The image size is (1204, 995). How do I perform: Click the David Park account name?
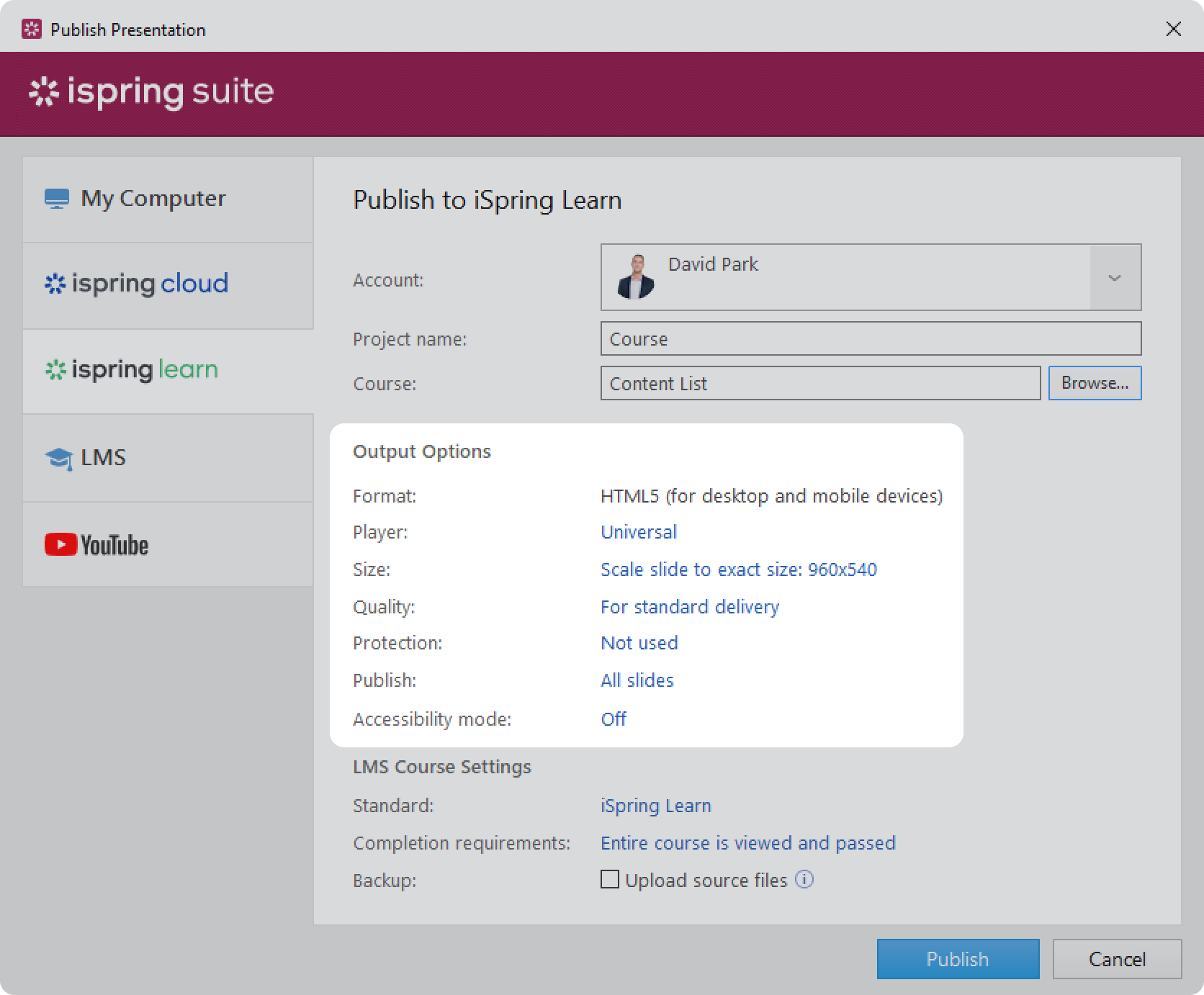[x=713, y=264]
